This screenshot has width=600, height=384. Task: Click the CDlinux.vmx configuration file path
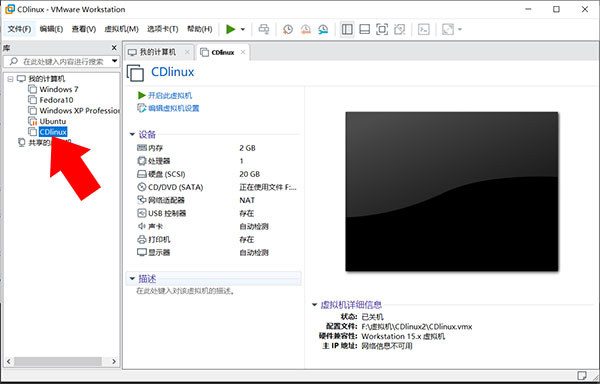coord(417,327)
